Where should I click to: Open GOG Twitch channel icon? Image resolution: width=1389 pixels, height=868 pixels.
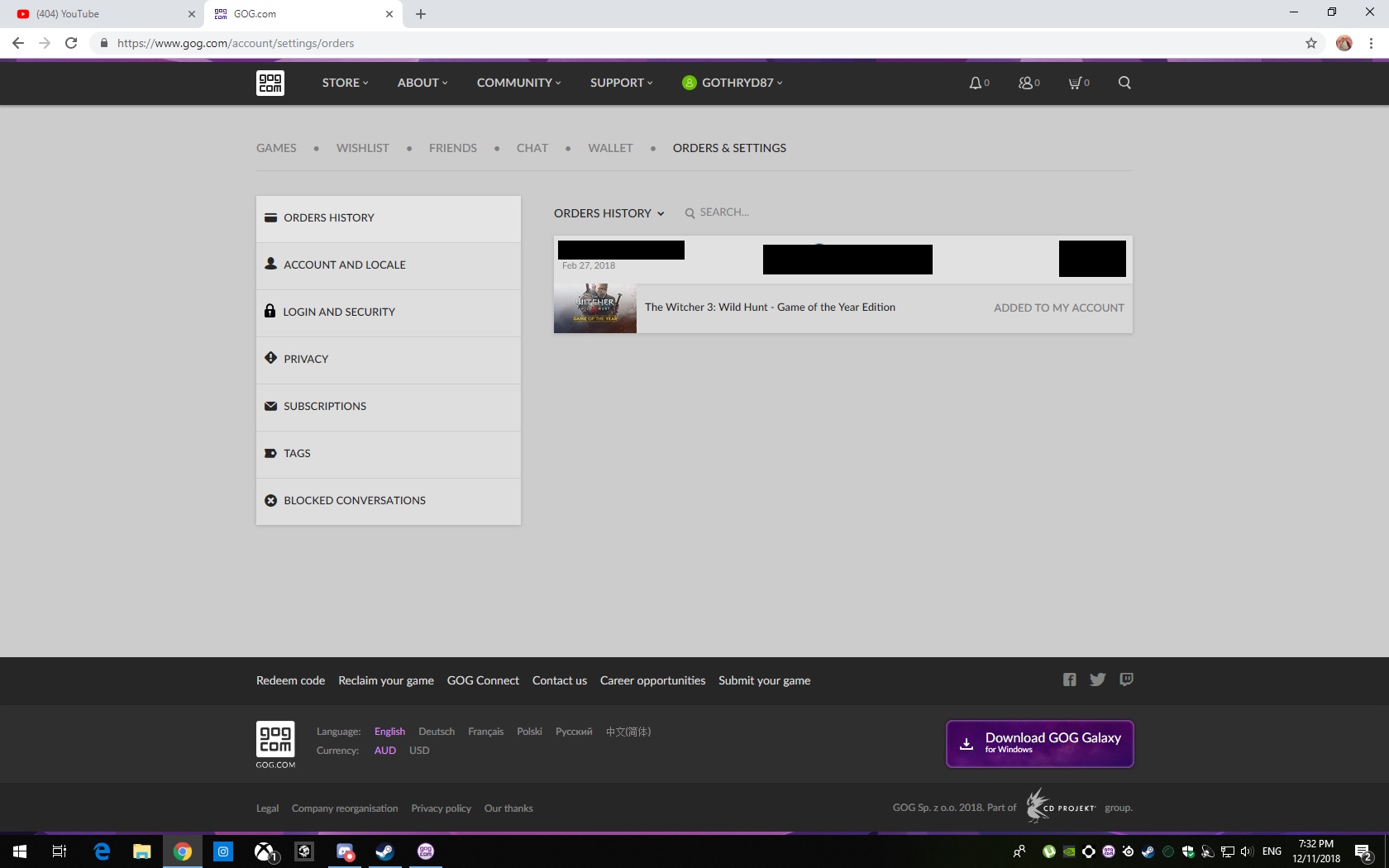coord(1126,680)
